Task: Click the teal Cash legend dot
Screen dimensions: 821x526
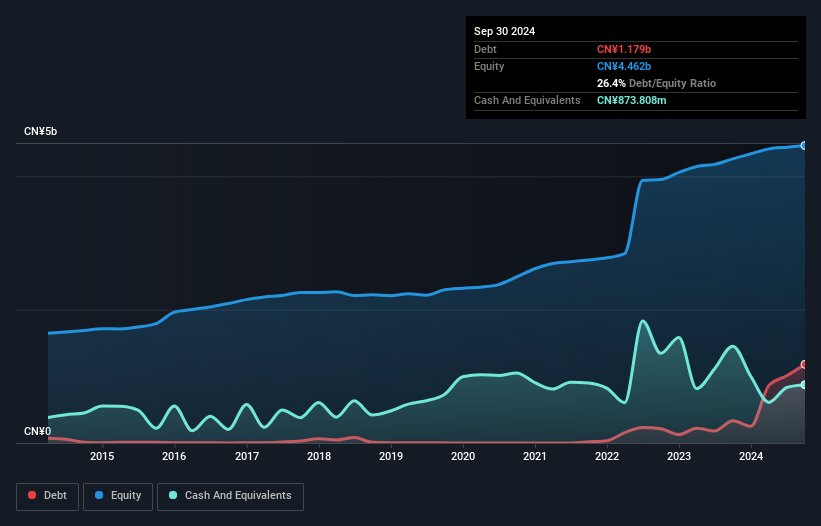Action: click(x=173, y=495)
